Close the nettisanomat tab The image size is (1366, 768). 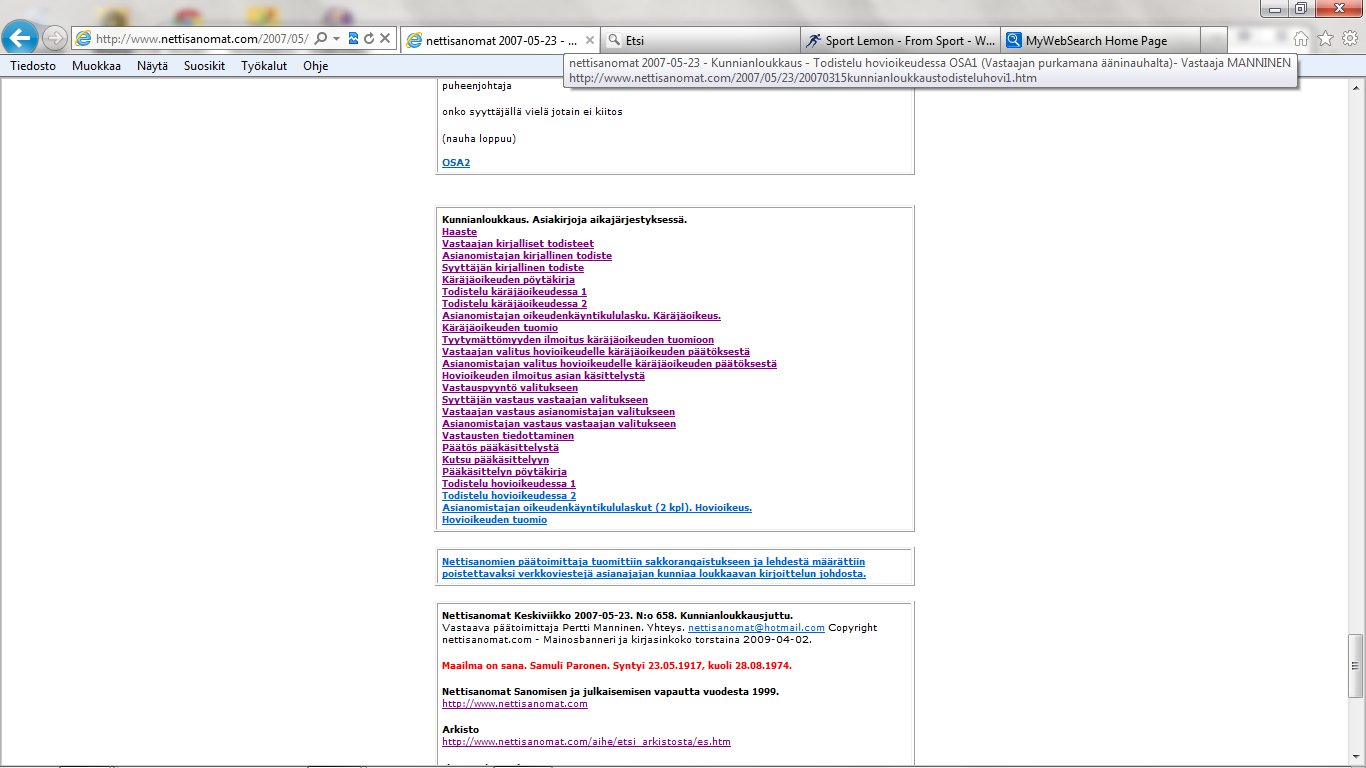(x=590, y=41)
